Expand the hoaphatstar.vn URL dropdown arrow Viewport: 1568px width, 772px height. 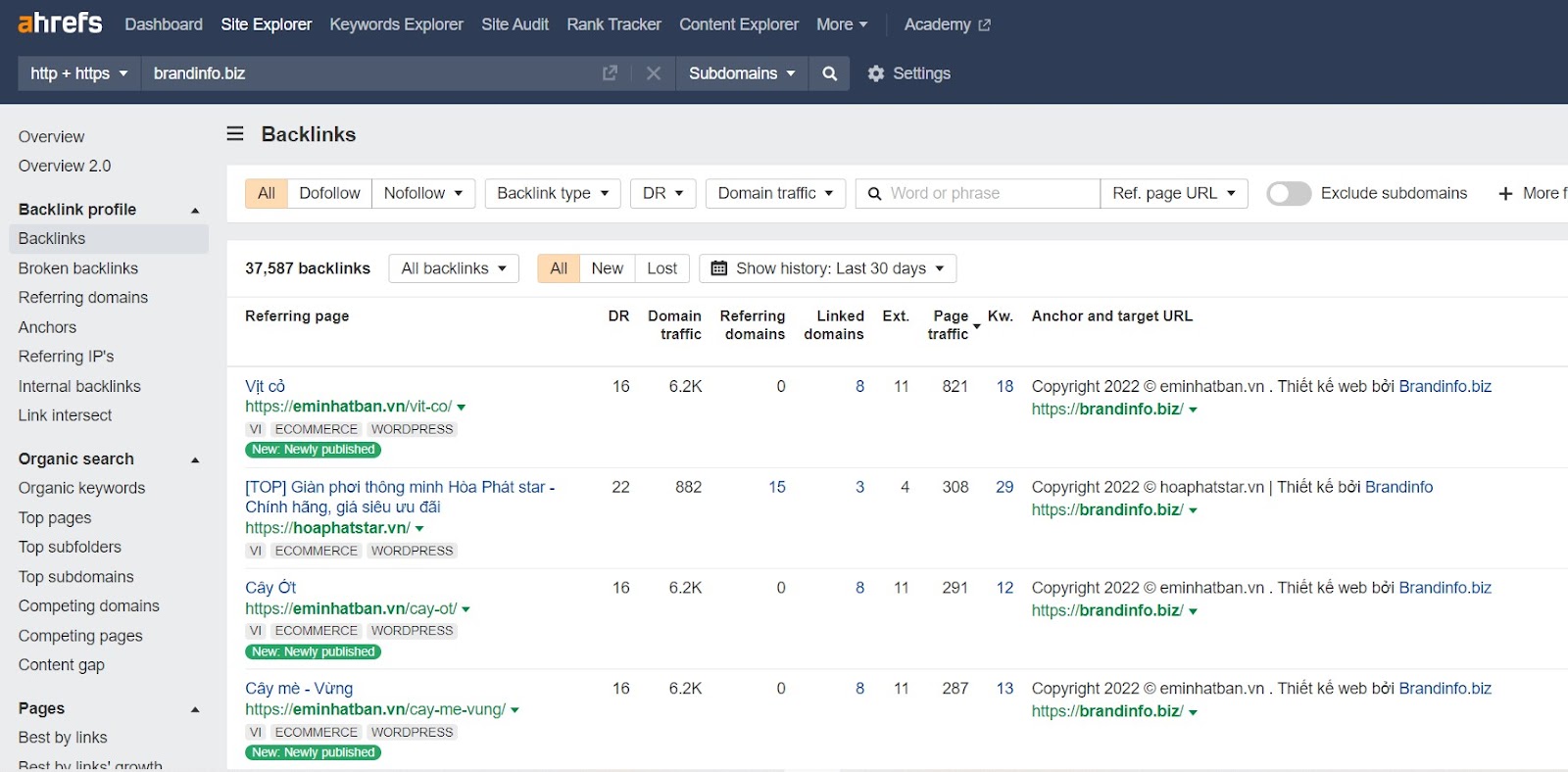(419, 529)
